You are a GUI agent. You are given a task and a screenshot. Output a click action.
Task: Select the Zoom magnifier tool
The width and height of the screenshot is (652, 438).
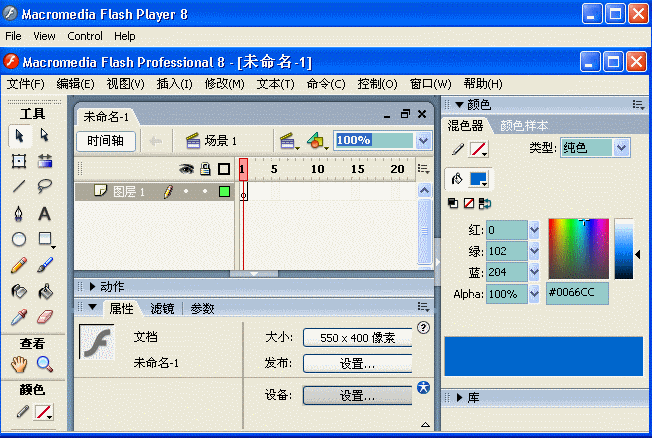pyautogui.click(x=44, y=364)
